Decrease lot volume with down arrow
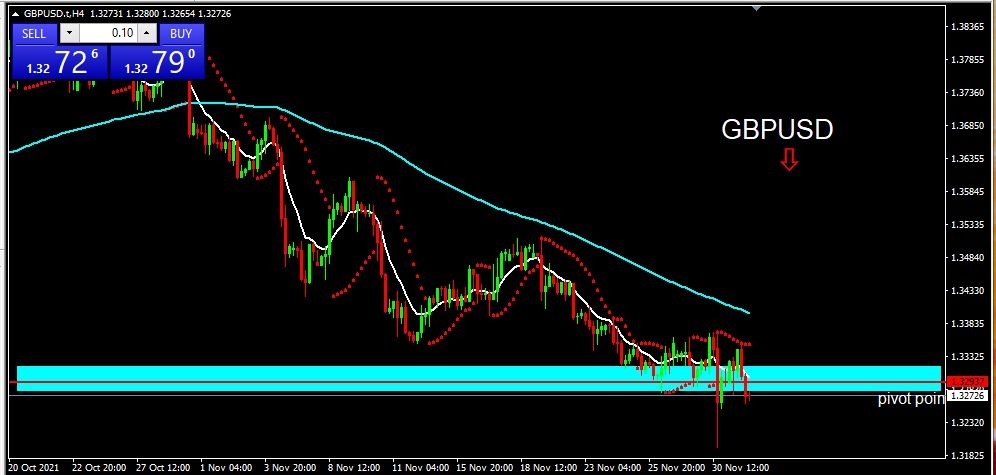The width and height of the screenshot is (996, 475). coord(69,34)
